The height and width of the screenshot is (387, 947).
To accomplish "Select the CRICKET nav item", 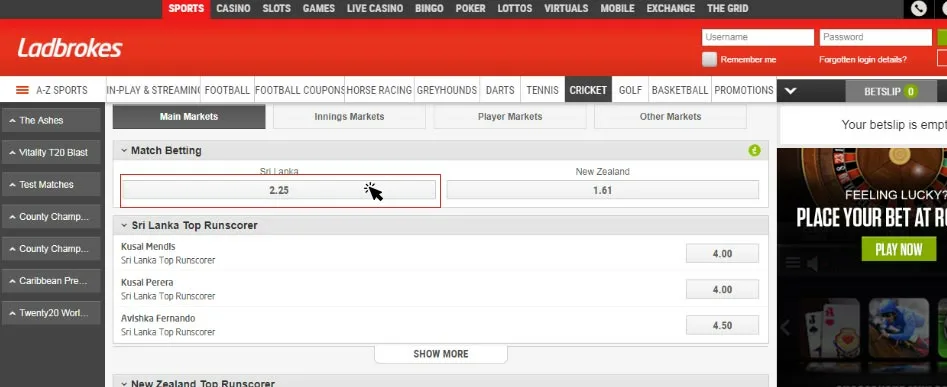I will coord(588,90).
